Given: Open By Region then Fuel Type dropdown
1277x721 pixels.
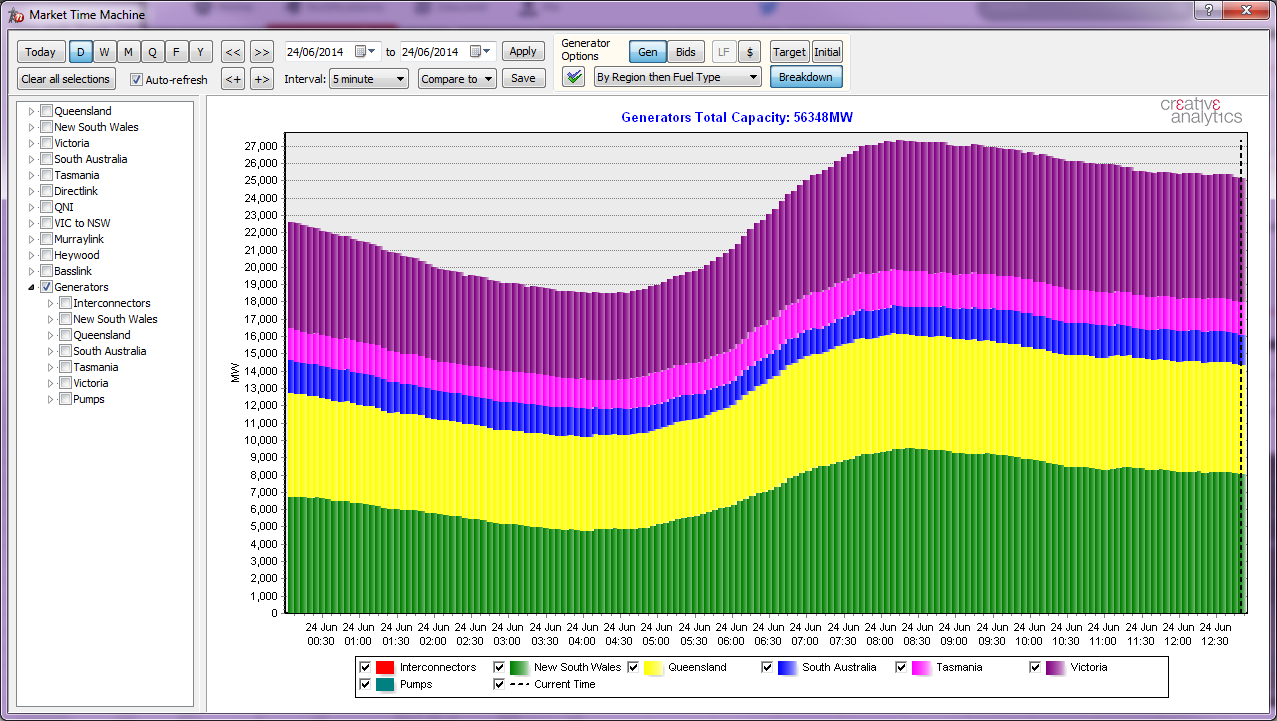Looking at the screenshot, I should tap(677, 77).
